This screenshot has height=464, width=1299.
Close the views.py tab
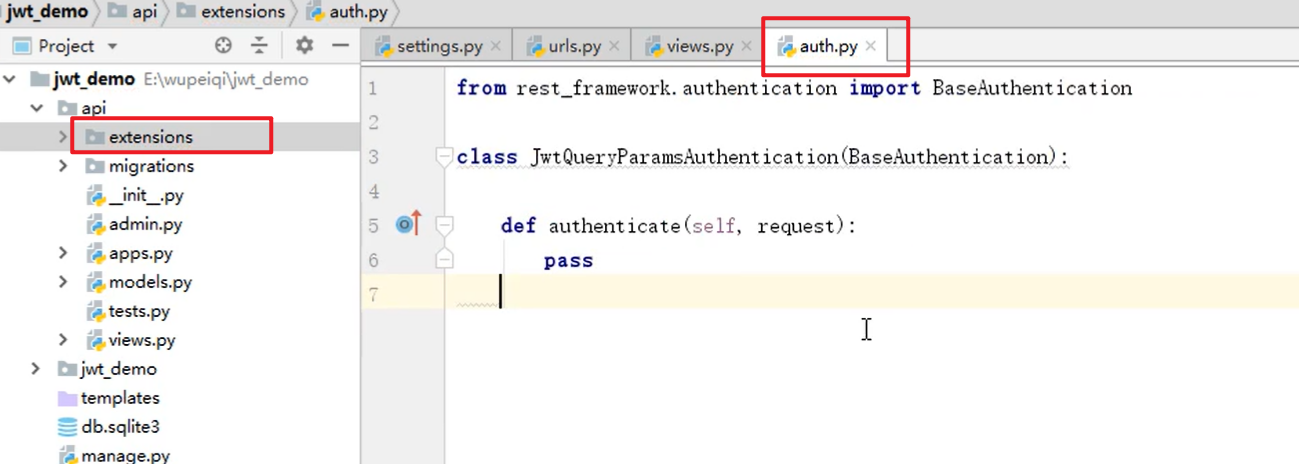tap(746, 46)
